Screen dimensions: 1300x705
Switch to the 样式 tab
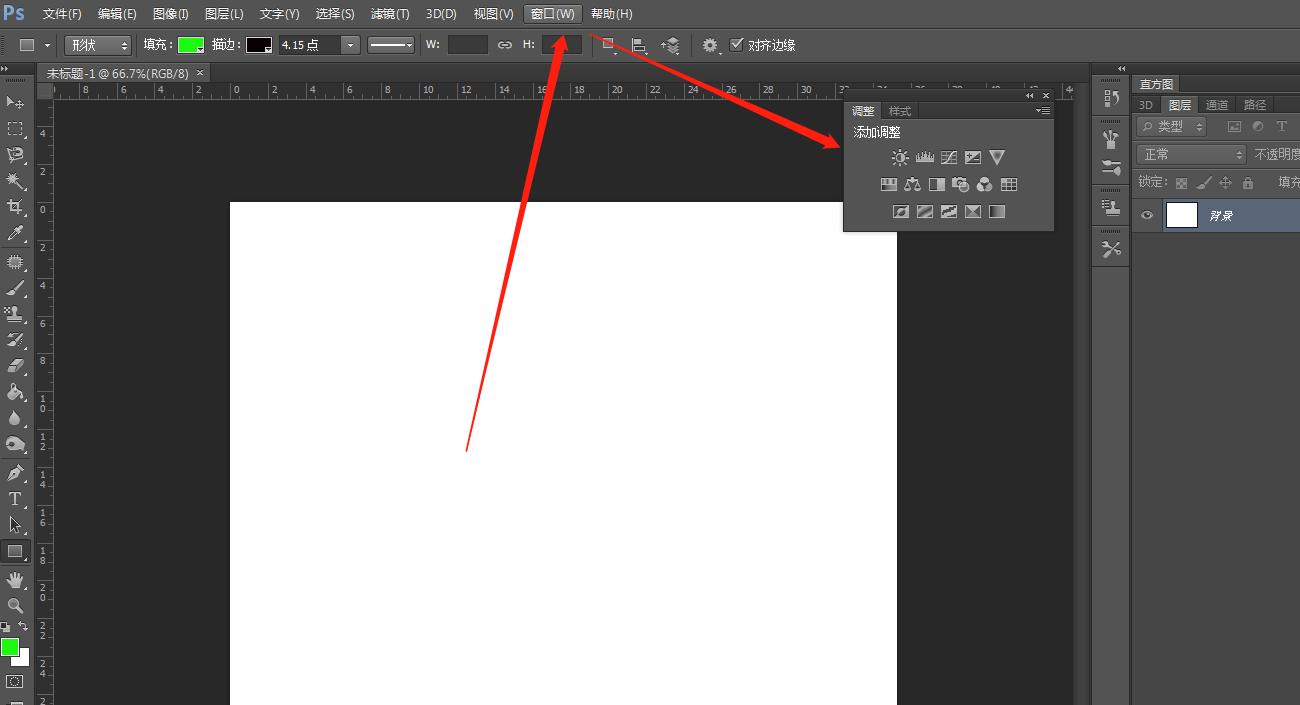[900, 111]
